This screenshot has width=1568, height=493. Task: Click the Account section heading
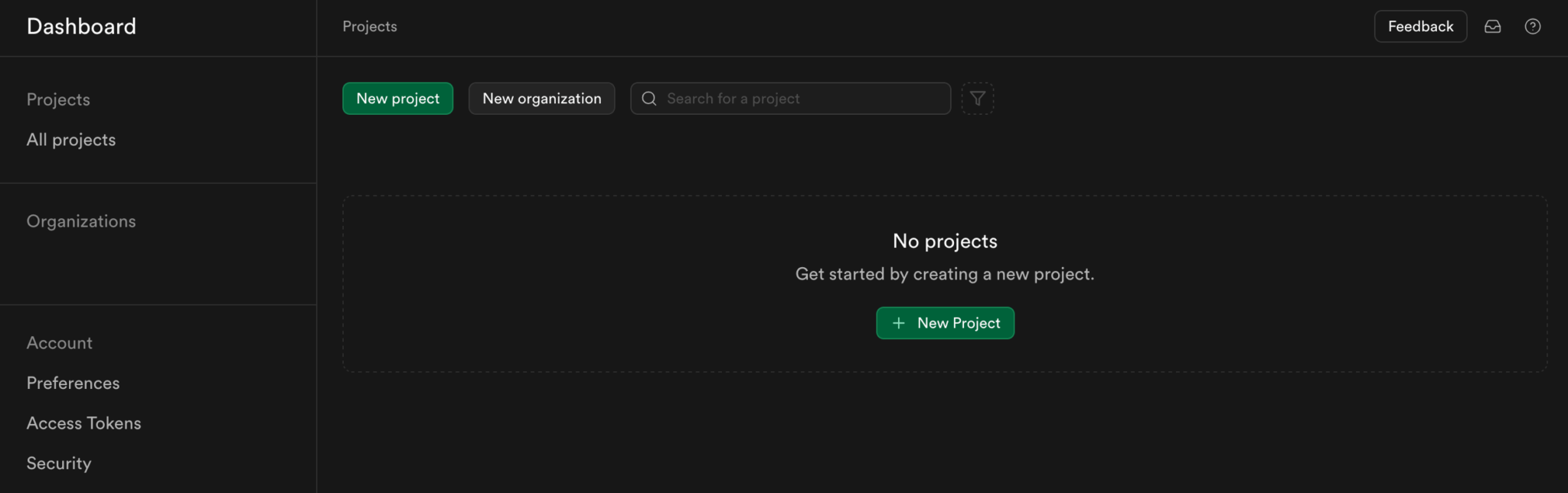[60, 343]
